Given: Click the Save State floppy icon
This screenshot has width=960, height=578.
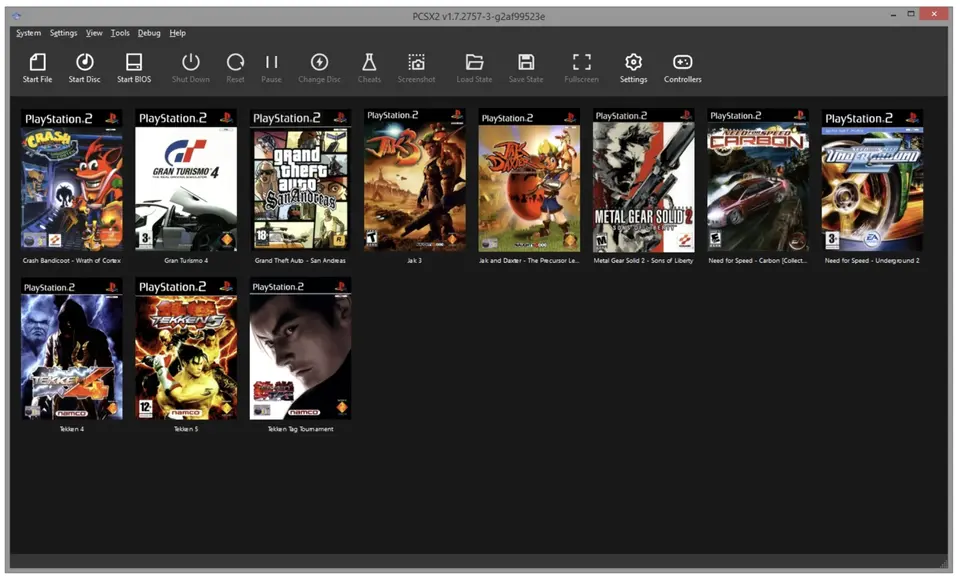Looking at the screenshot, I should click(x=525, y=62).
